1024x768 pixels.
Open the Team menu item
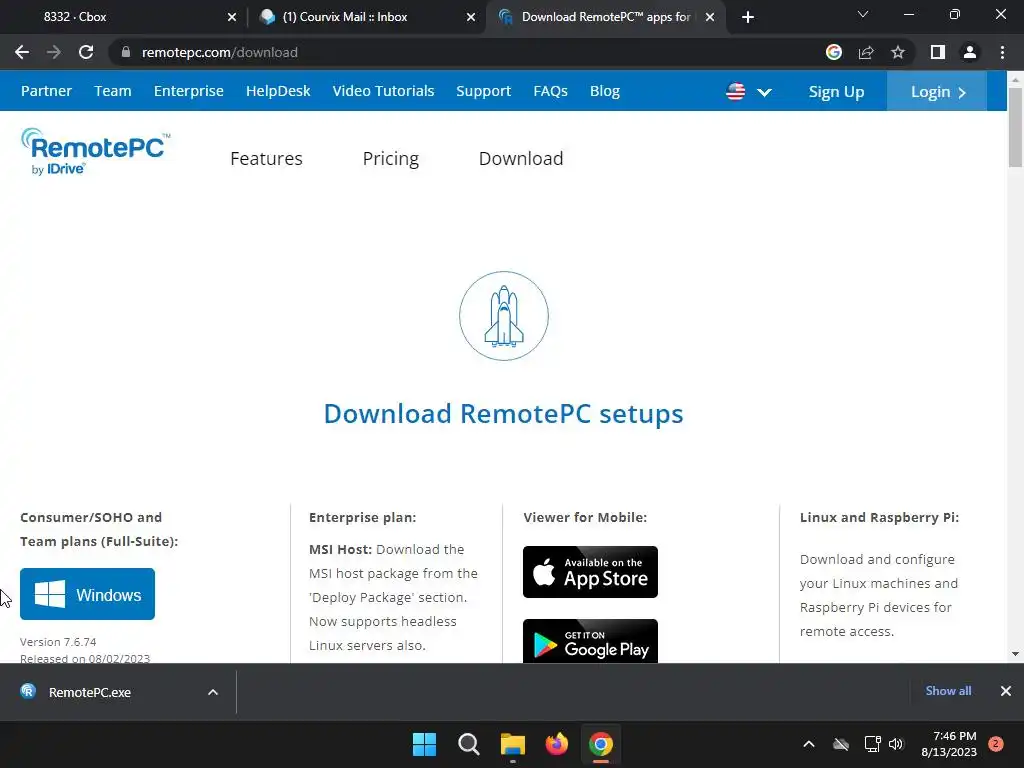[x=113, y=91]
